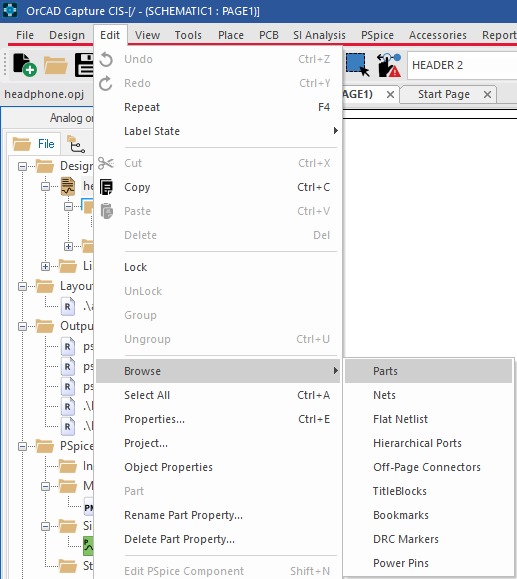
Task: Click the OrCAD Capture application icon
Action: [10, 10]
